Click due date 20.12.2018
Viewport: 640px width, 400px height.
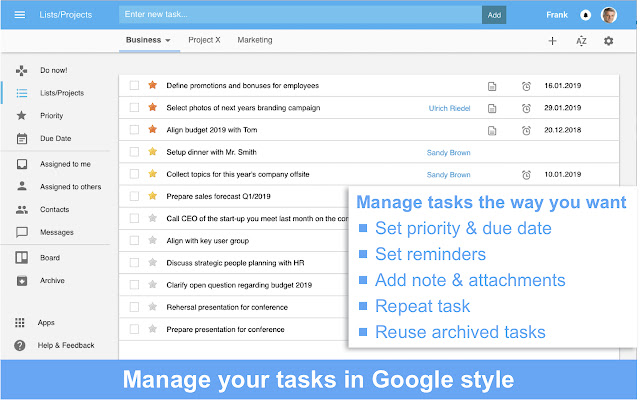(x=562, y=130)
